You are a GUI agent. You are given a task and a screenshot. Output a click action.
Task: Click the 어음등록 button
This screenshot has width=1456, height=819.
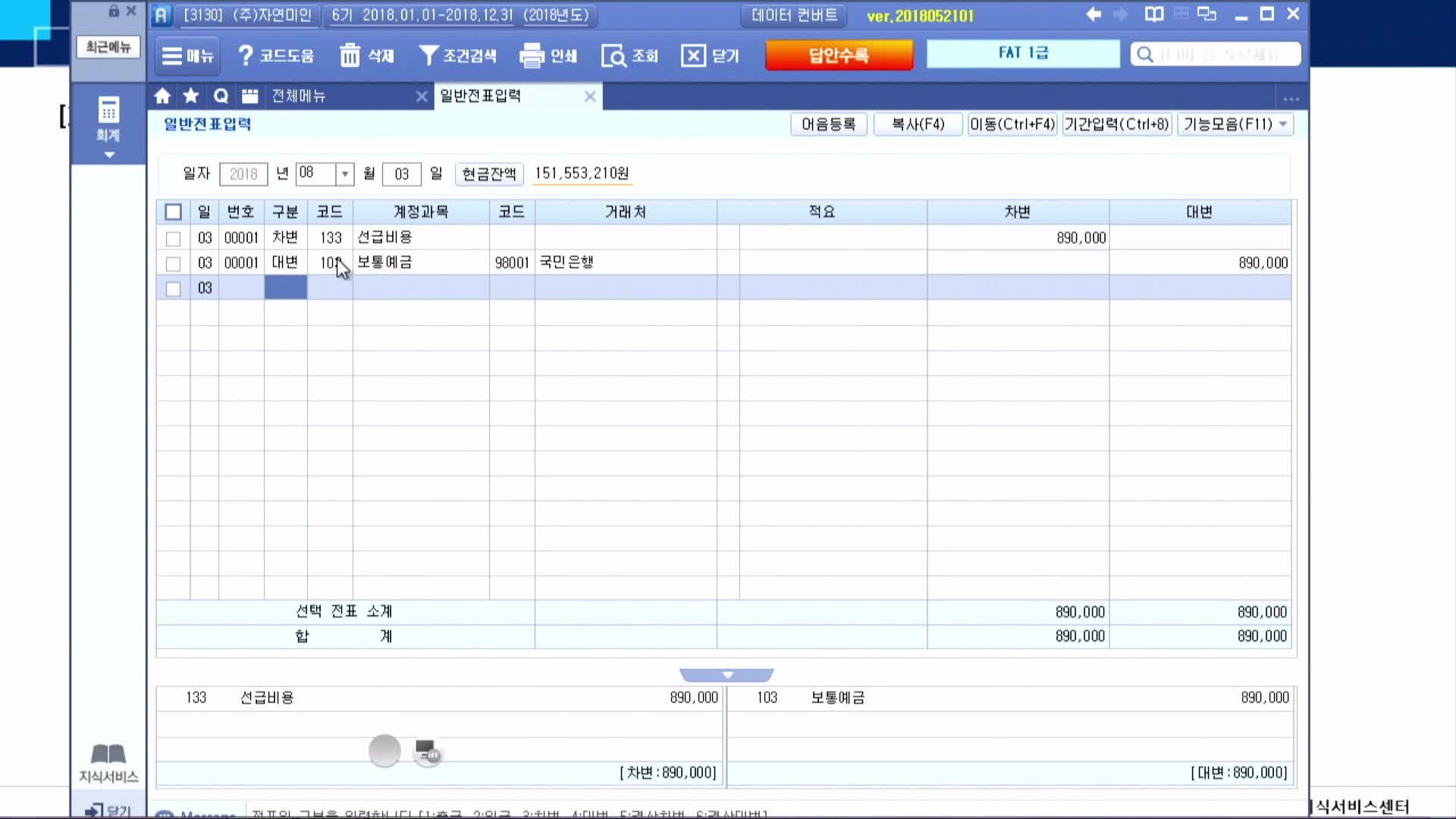(x=828, y=124)
